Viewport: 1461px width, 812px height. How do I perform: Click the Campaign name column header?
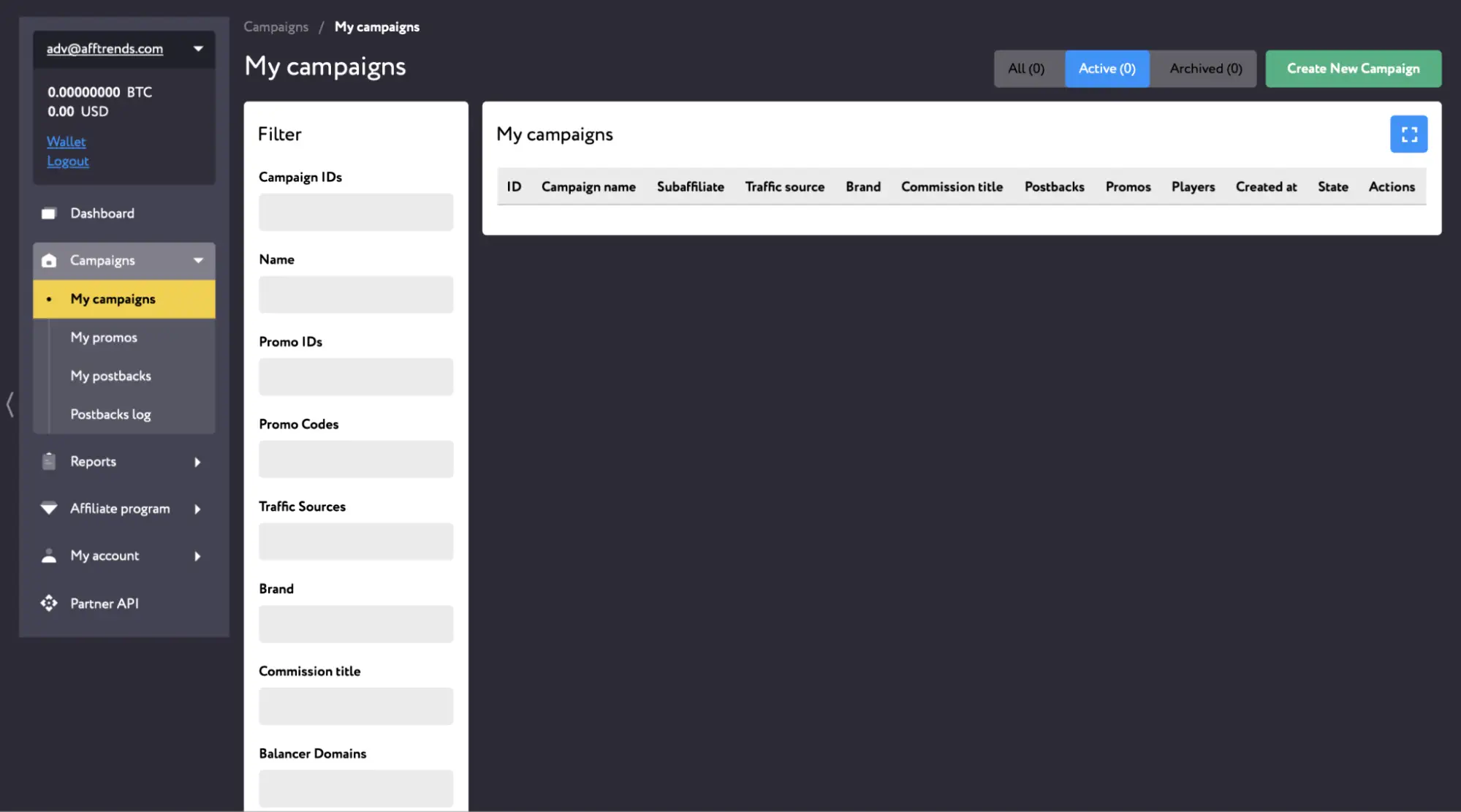(x=588, y=187)
